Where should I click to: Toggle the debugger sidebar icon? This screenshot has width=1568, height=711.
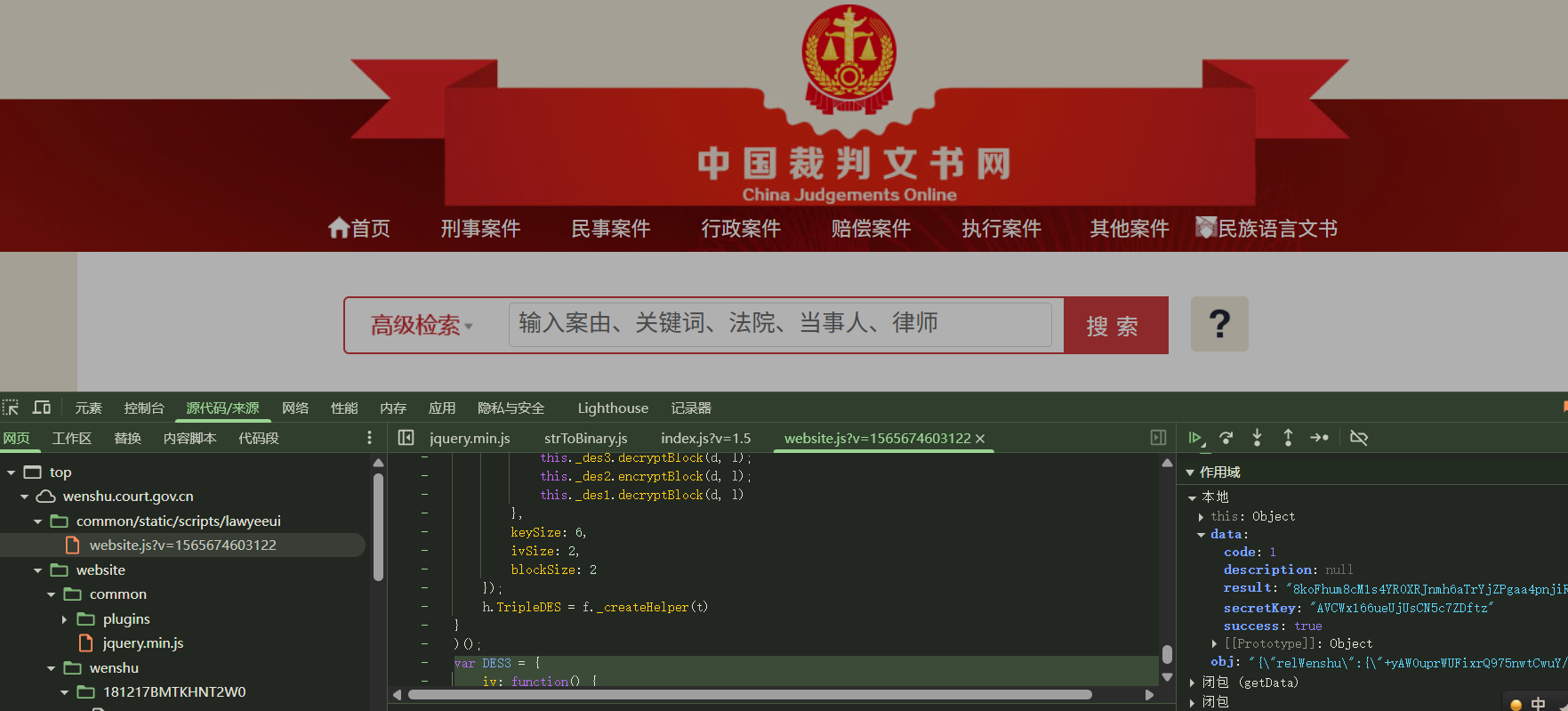point(1158,438)
